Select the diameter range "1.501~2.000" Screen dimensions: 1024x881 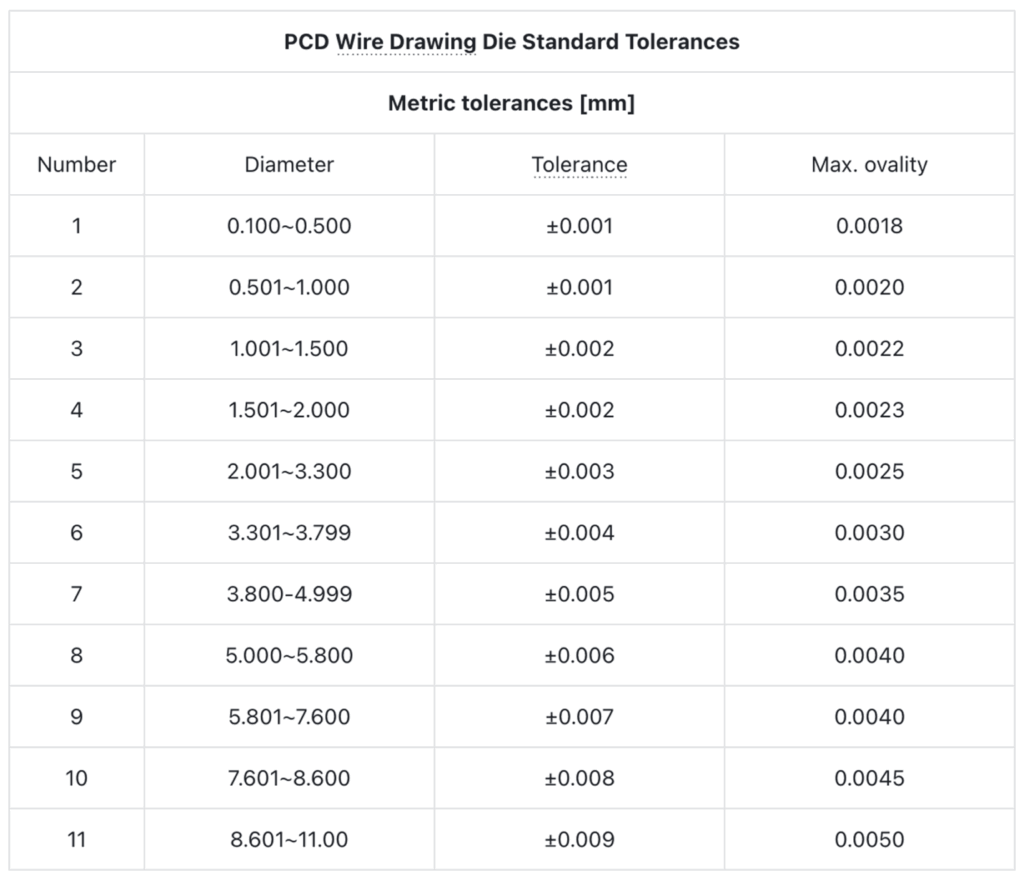click(x=289, y=410)
